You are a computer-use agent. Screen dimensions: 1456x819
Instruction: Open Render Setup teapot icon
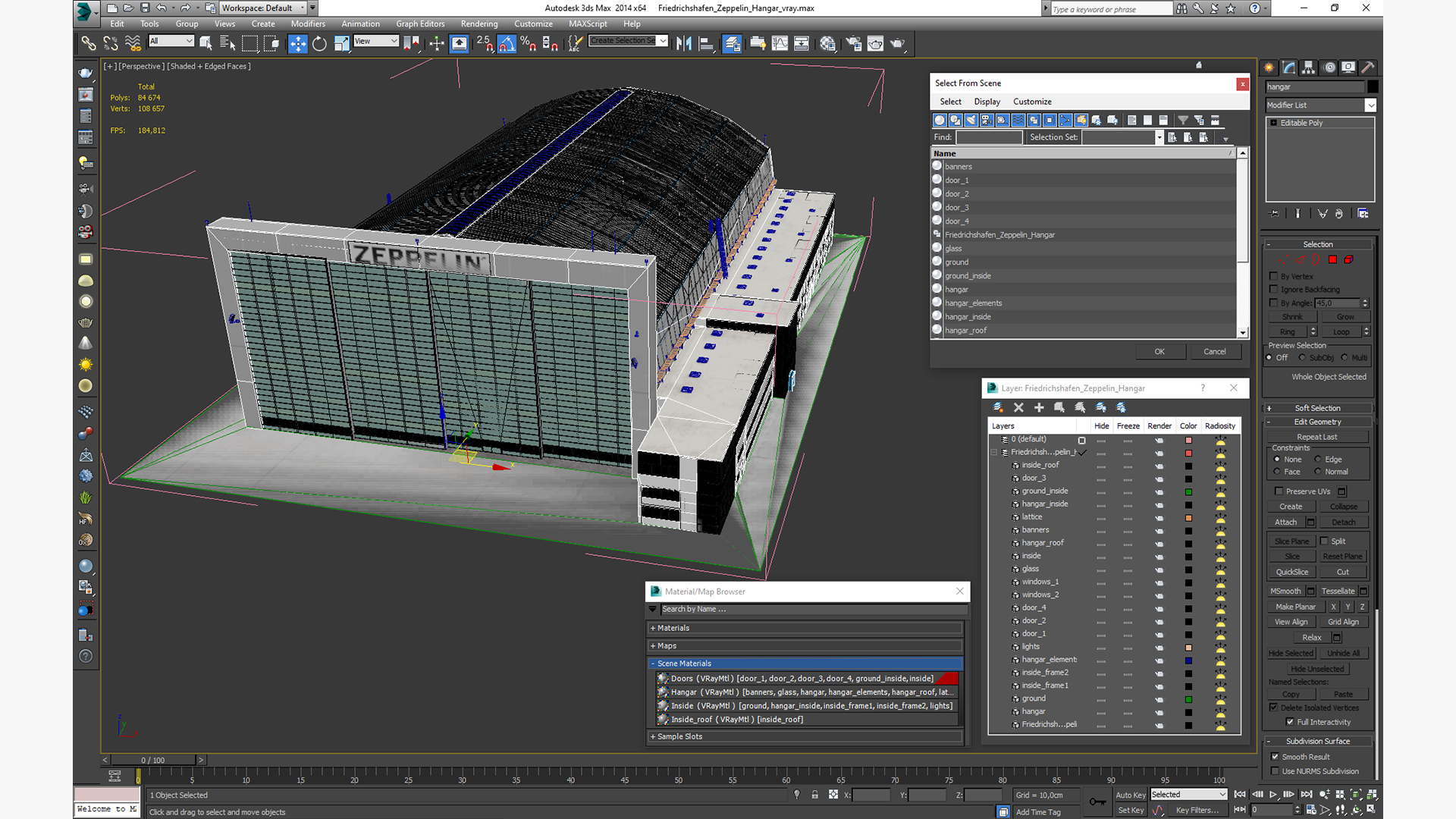(x=854, y=43)
